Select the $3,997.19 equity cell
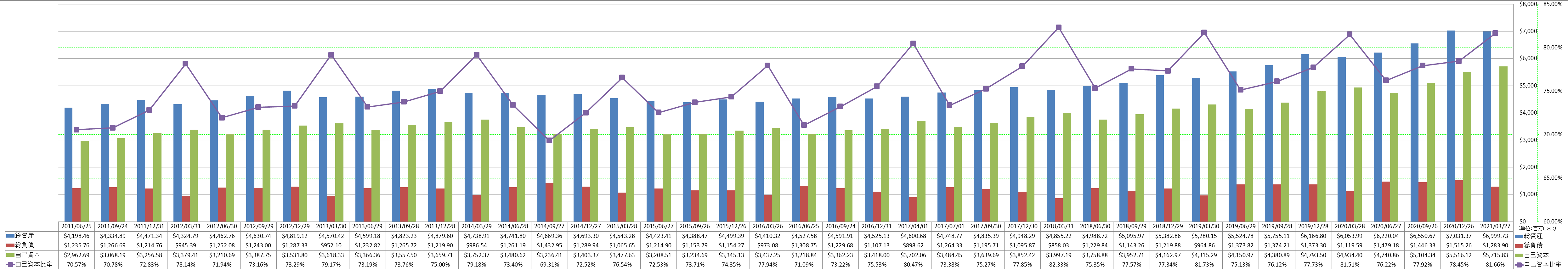This screenshot has height=270, width=1568. (x=1060, y=255)
